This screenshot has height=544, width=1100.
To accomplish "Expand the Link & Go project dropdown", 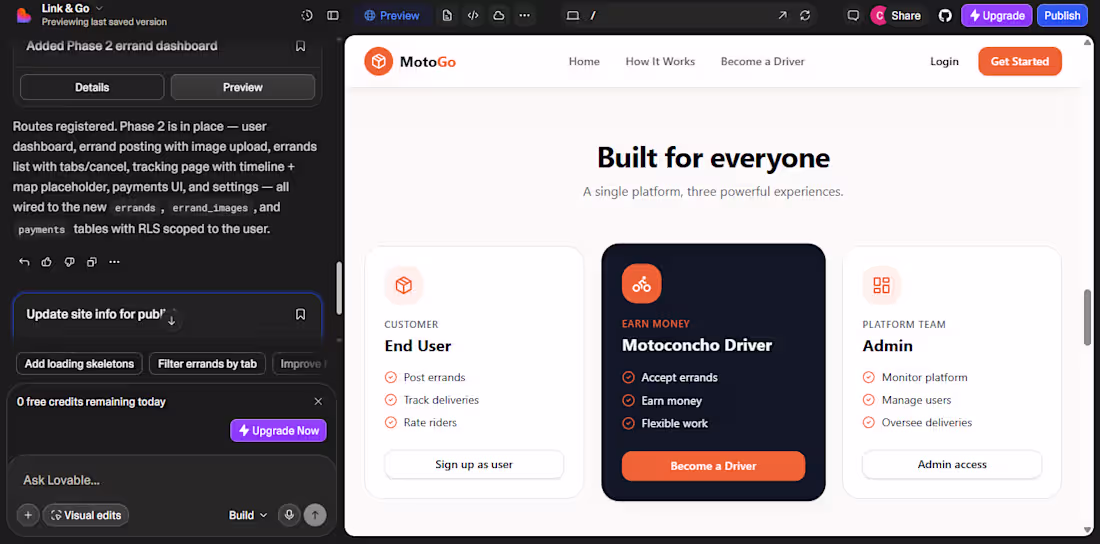I will [72, 8].
